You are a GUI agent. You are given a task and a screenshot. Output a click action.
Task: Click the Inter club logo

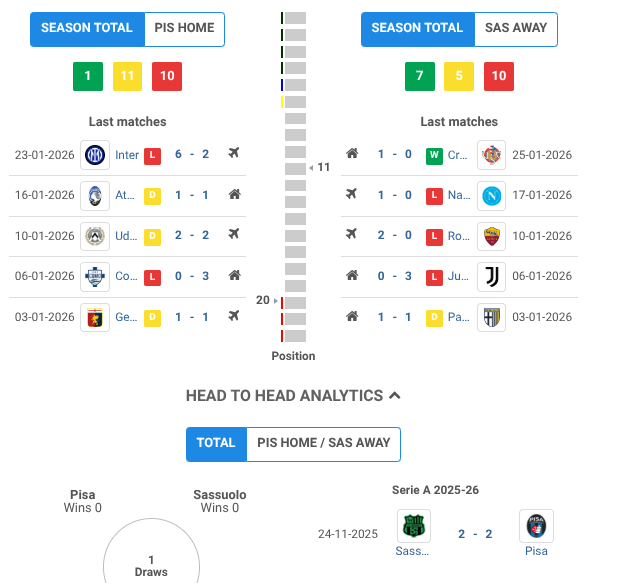pyautogui.click(x=95, y=155)
